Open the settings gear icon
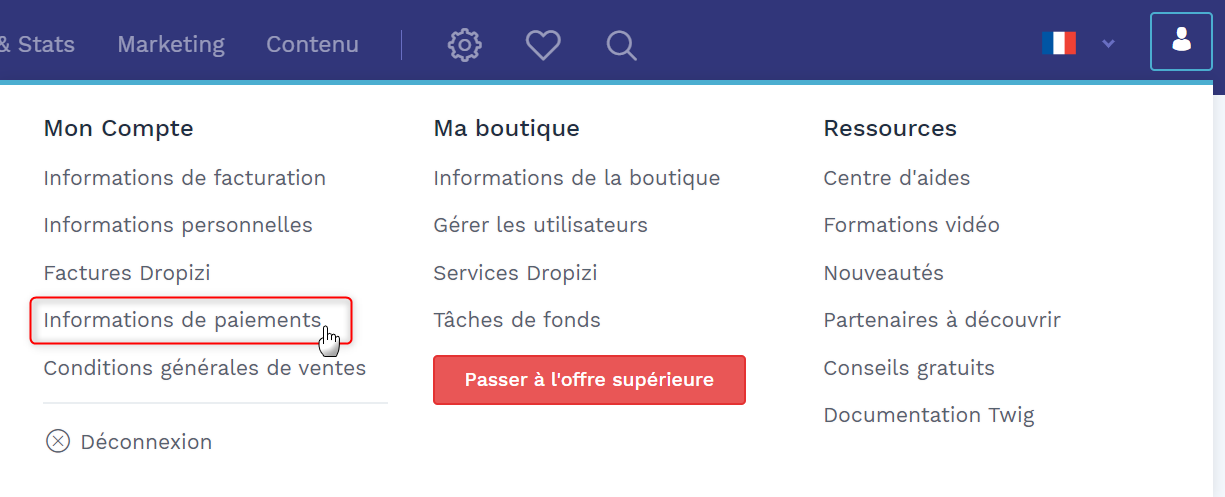The width and height of the screenshot is (1225, 497). point(465,45)
